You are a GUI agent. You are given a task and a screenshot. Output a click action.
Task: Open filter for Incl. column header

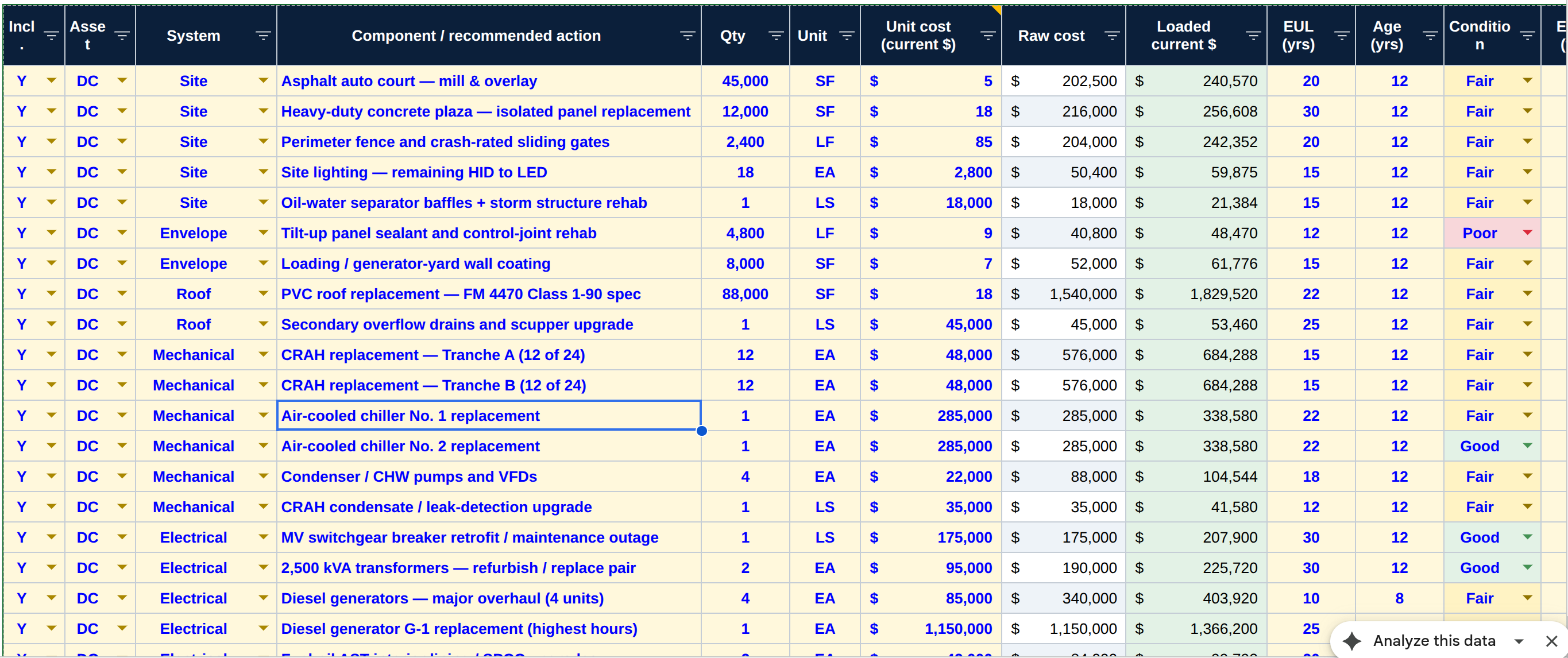[x=51, y=36]
